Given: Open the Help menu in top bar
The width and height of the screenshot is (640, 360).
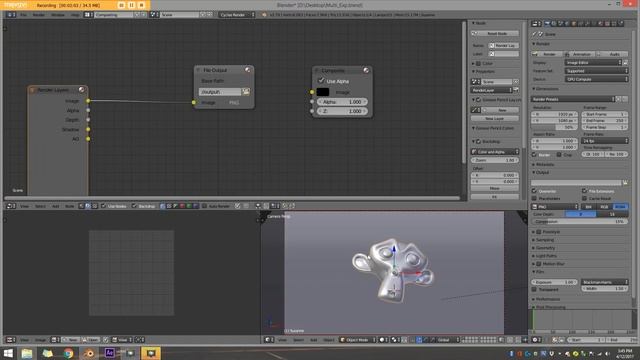Looking at the screenshot, I should (x=76, y=15).
